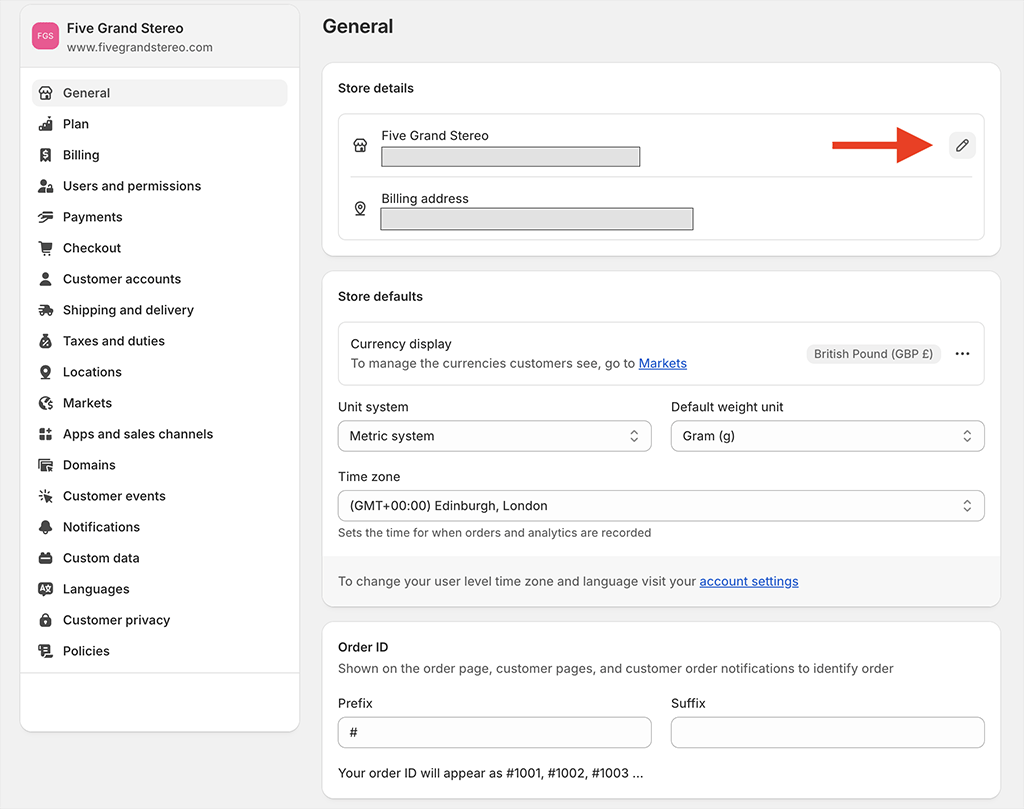Click the Store details heading
The image size is (1024, 809).
pyautogui.click(x=376, y=88)
